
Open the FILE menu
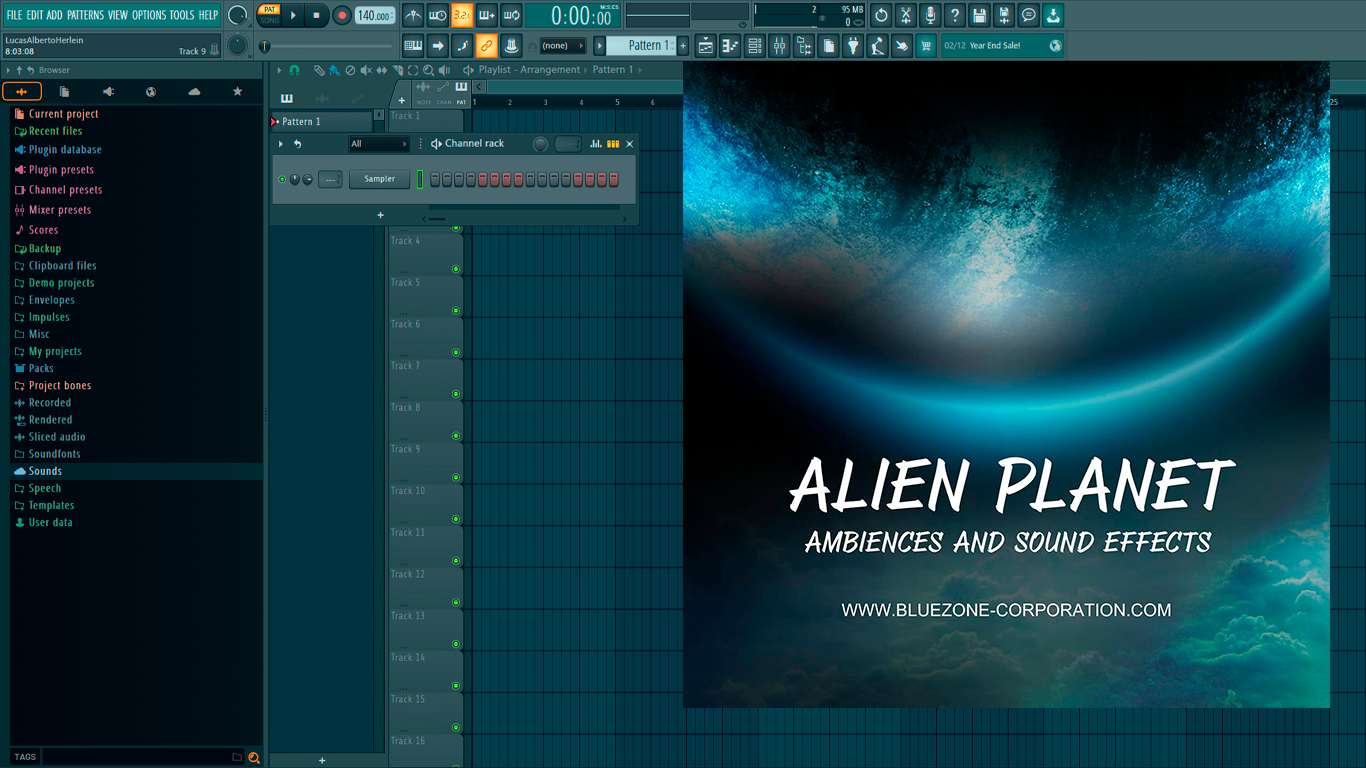tap(14, 15)
